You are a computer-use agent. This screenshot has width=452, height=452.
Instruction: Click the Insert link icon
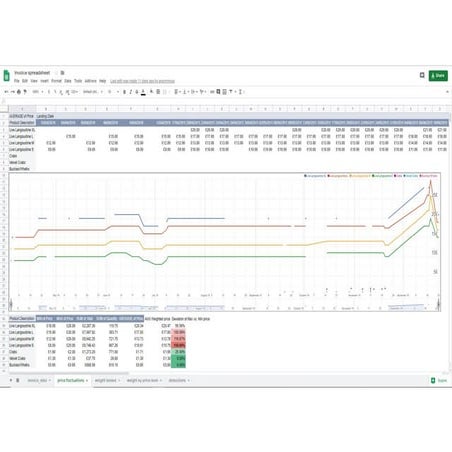click(212, 92)
